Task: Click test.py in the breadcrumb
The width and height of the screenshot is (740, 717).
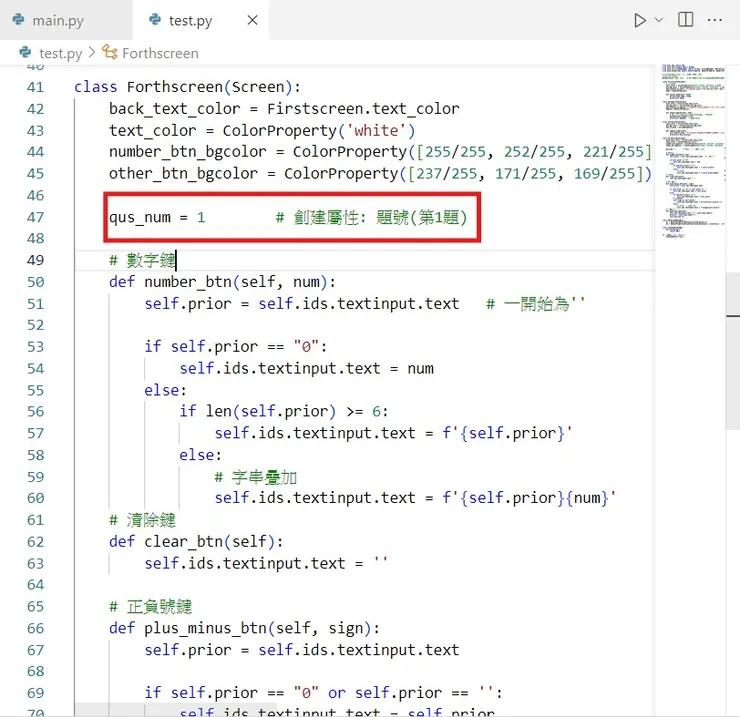Action: coord(60,53)
